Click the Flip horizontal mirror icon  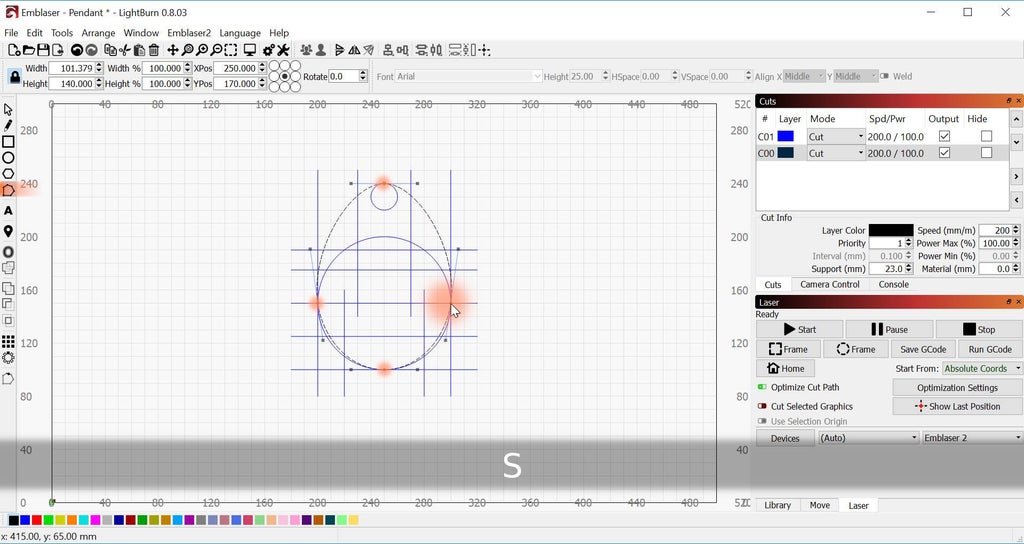(354, 50)
